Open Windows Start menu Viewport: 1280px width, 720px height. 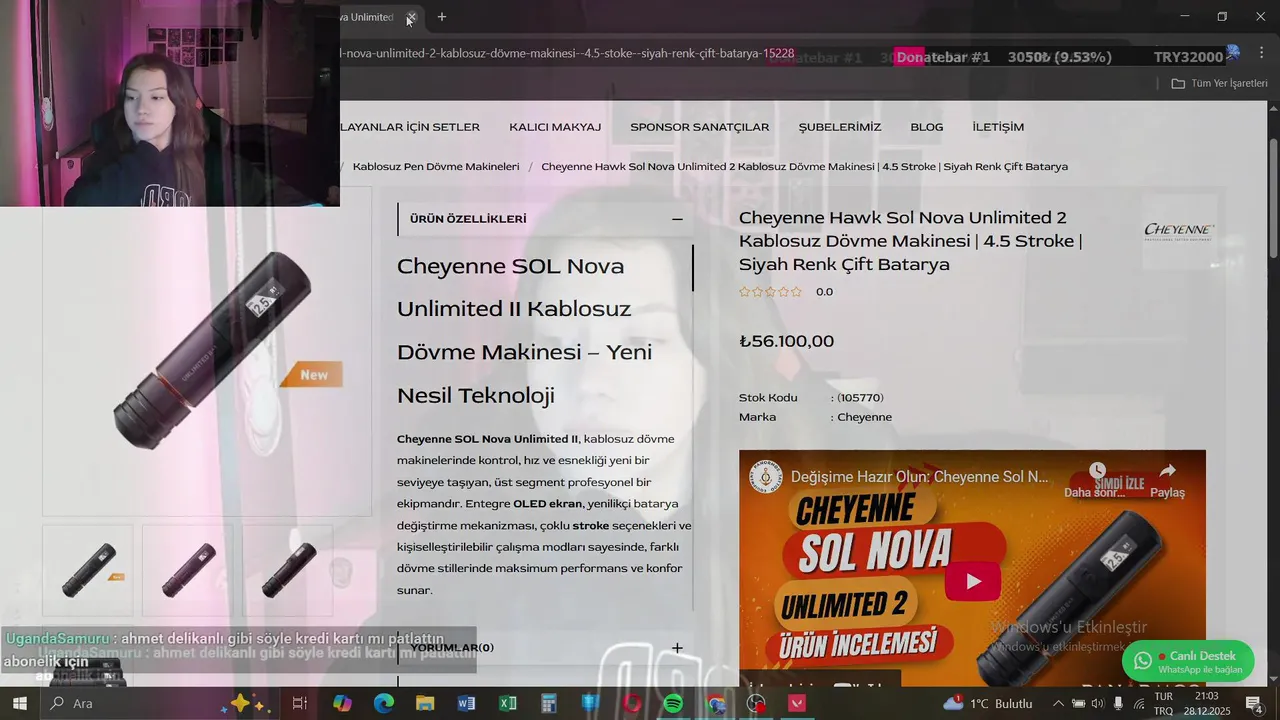pos(19,703)
